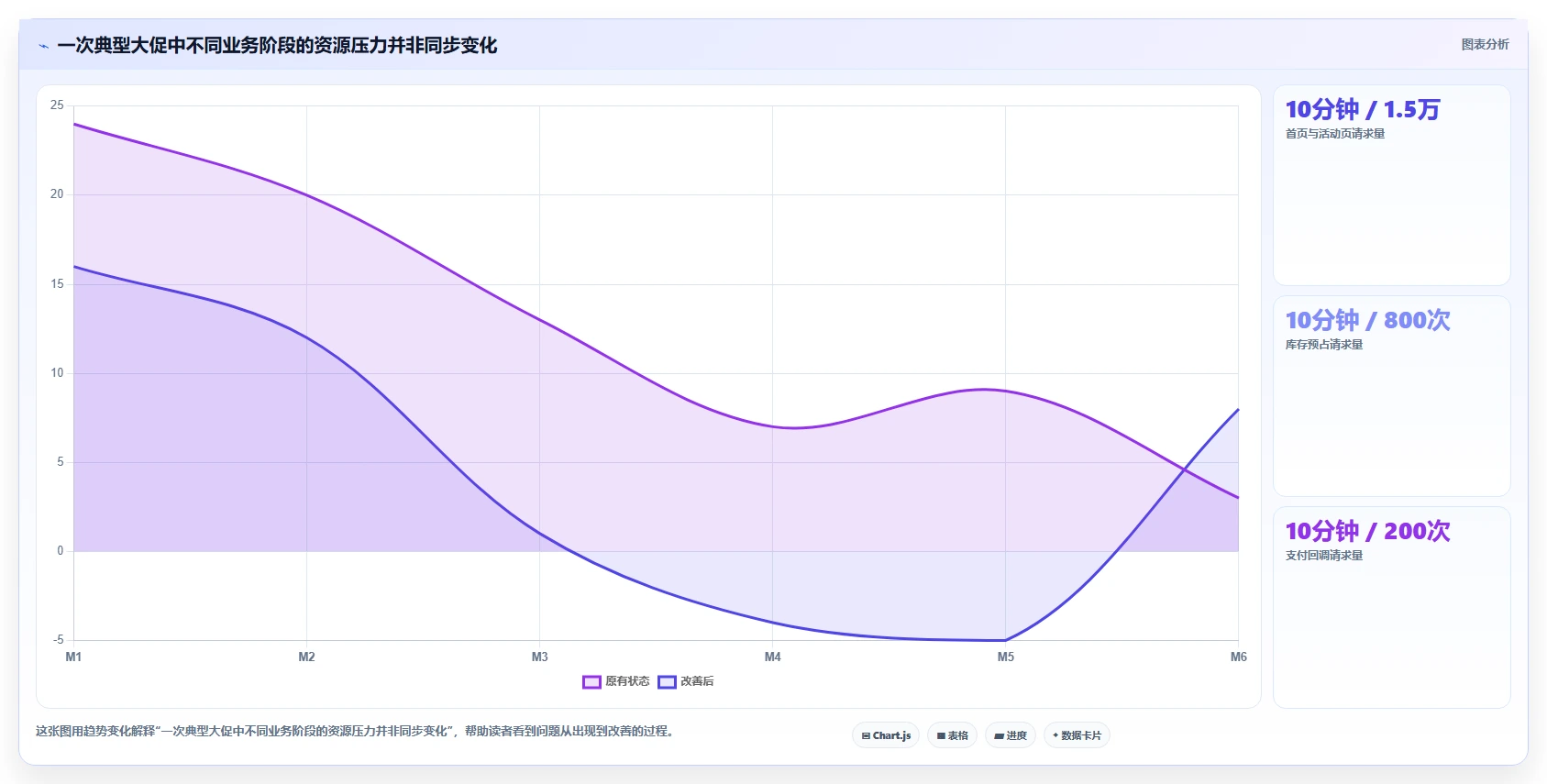Click the icon inside the 表格 pill
This screenshot has height=784, width=1547.
click(x=941, y=735)
